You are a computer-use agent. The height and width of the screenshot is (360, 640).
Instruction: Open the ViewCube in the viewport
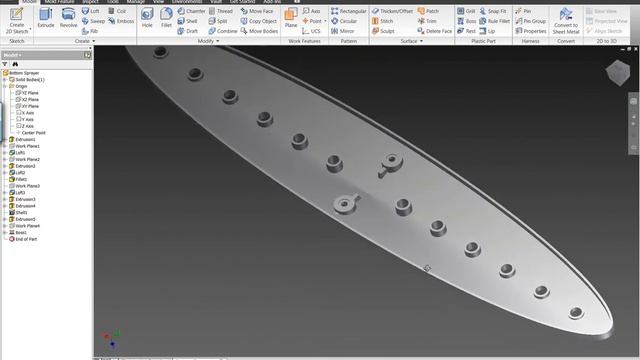tap(618, 73)
